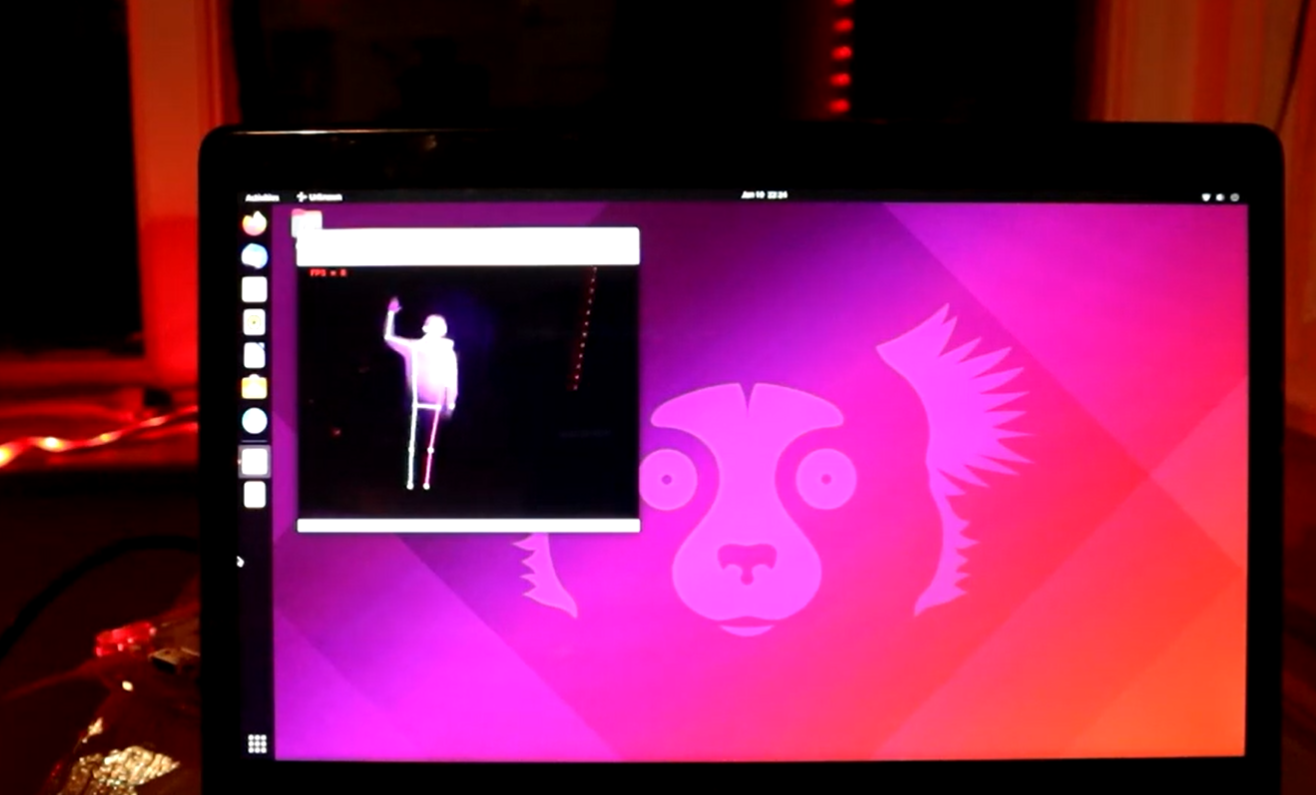Open the clock and calendar in top bar
Image resolution: width=1316 pixels, height=795 pixels.
(765, 195)
